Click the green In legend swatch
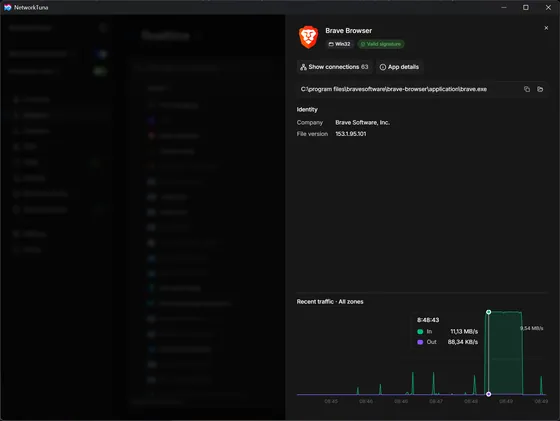Viewport: 560px width, 421px height. 420,332
